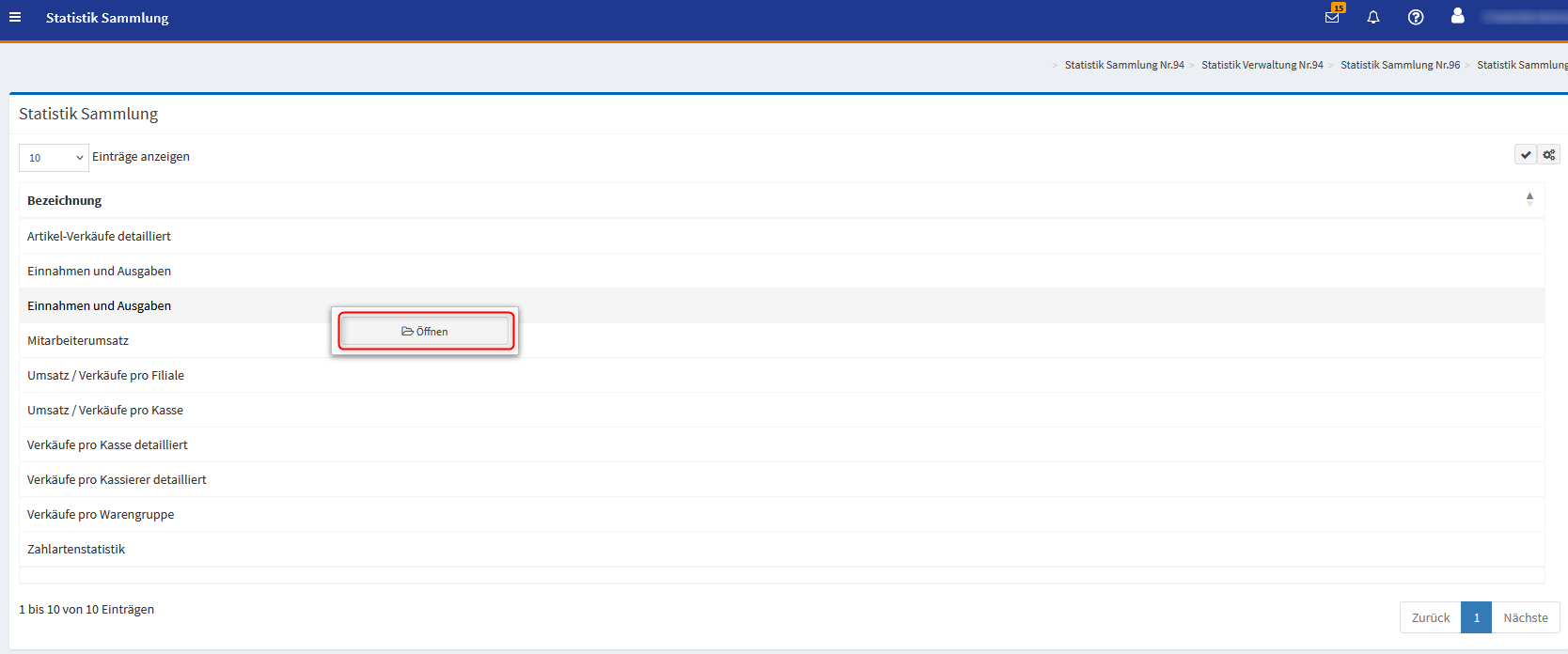Click the Zurück pagination button
The height and width of the screenshot is (654, 1568).
(1430, 617)
